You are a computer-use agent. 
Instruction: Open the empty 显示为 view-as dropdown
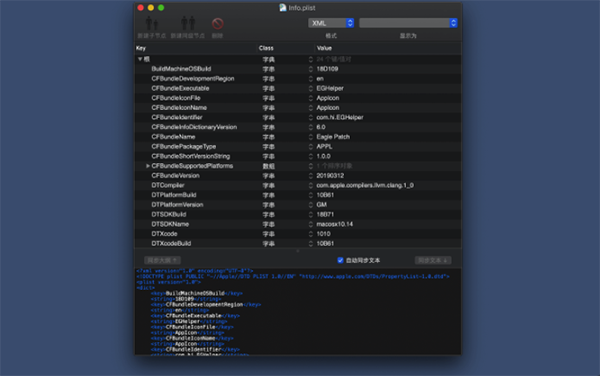[x=408, y=23]
